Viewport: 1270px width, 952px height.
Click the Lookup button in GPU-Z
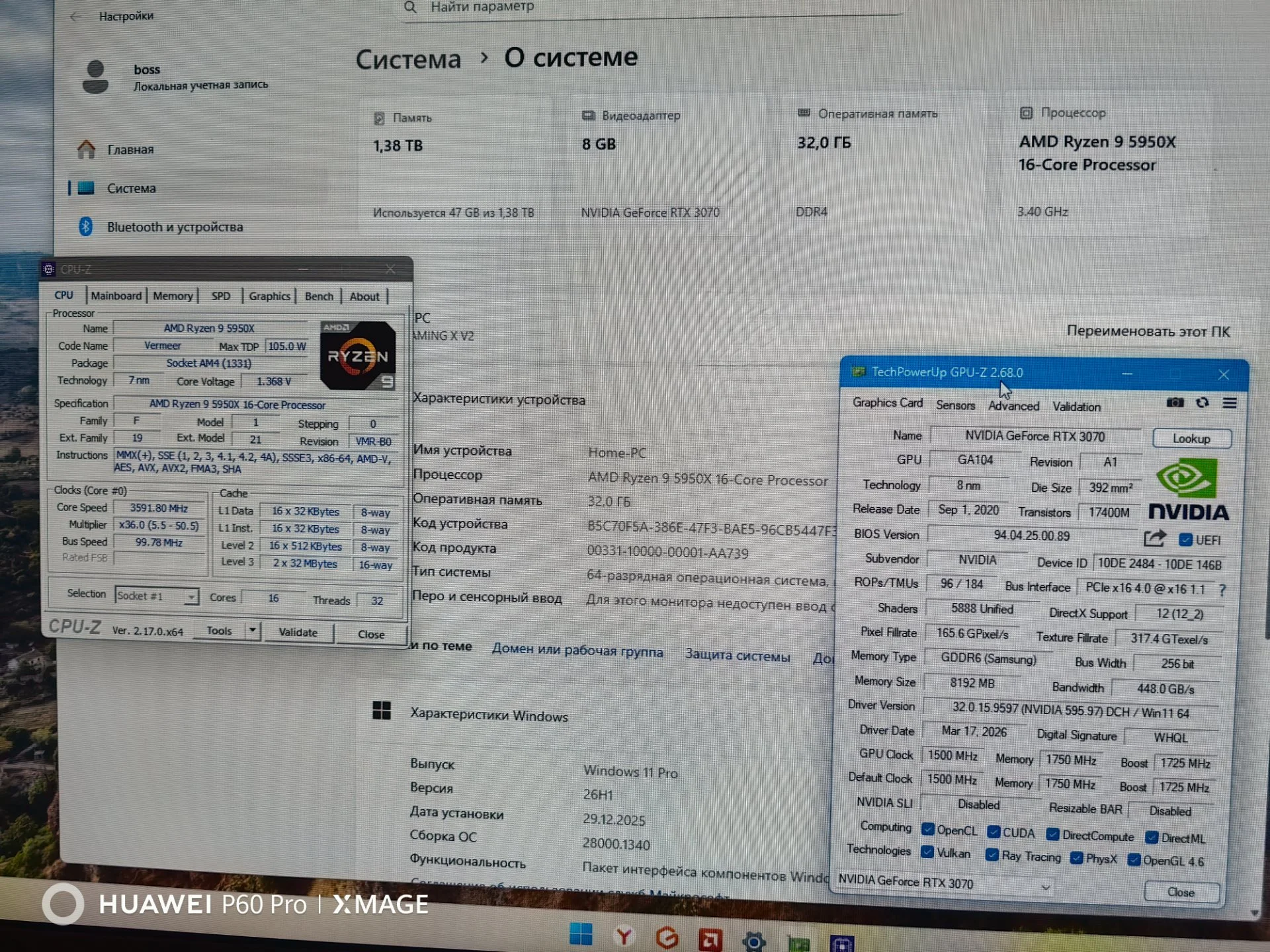pyautogui.click(x=1191, y=438)
